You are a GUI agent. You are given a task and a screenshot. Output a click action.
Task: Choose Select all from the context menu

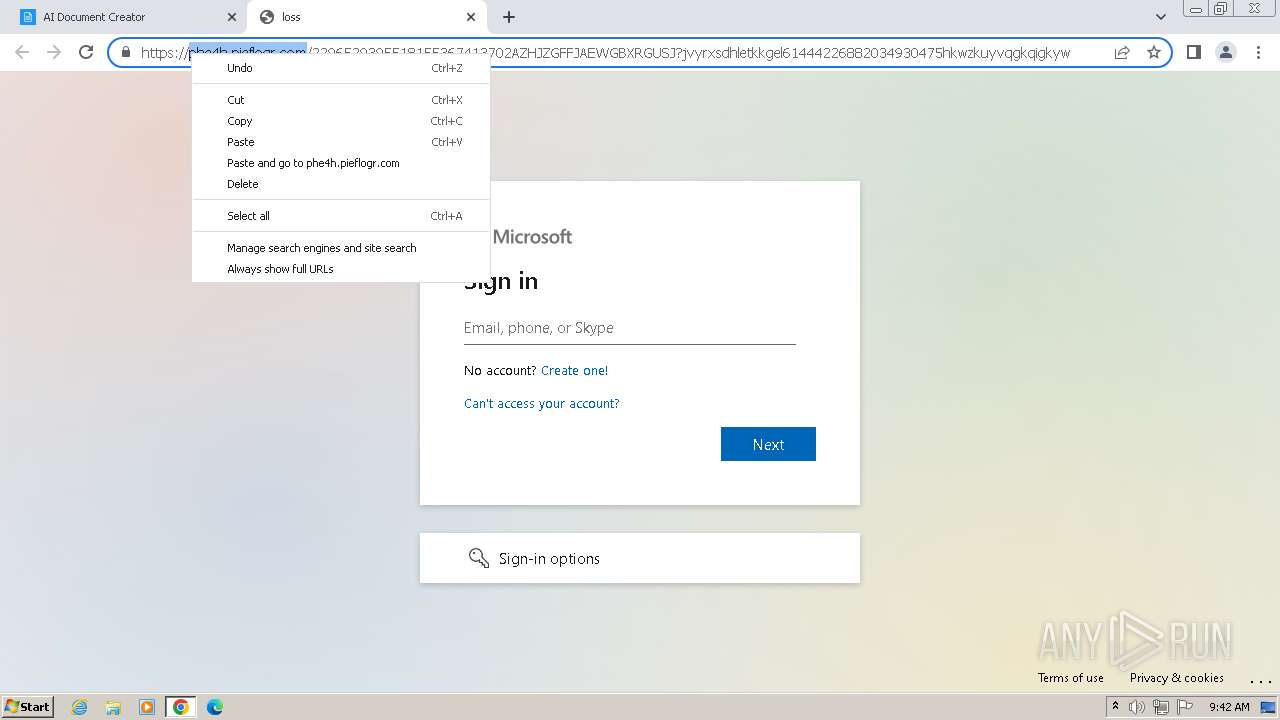(341, 216)
